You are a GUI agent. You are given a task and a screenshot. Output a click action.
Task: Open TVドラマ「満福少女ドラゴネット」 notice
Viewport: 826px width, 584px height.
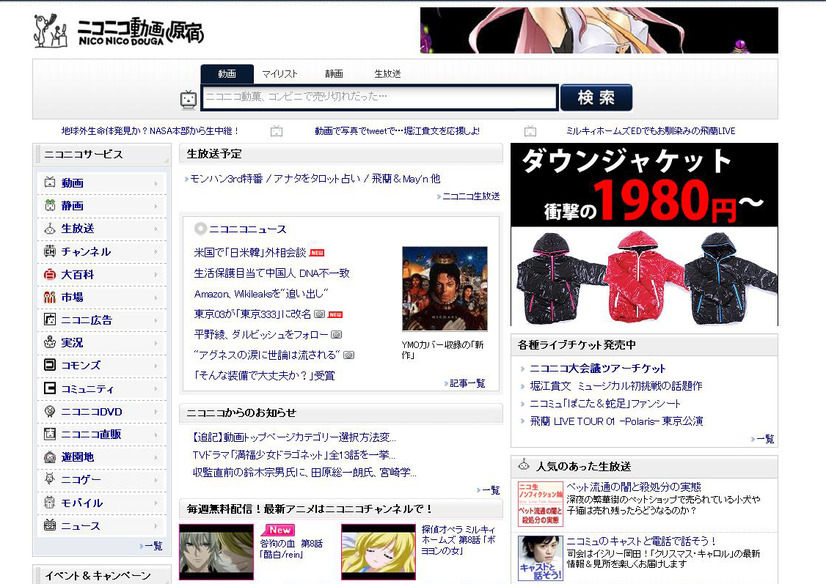coord(294,454)
